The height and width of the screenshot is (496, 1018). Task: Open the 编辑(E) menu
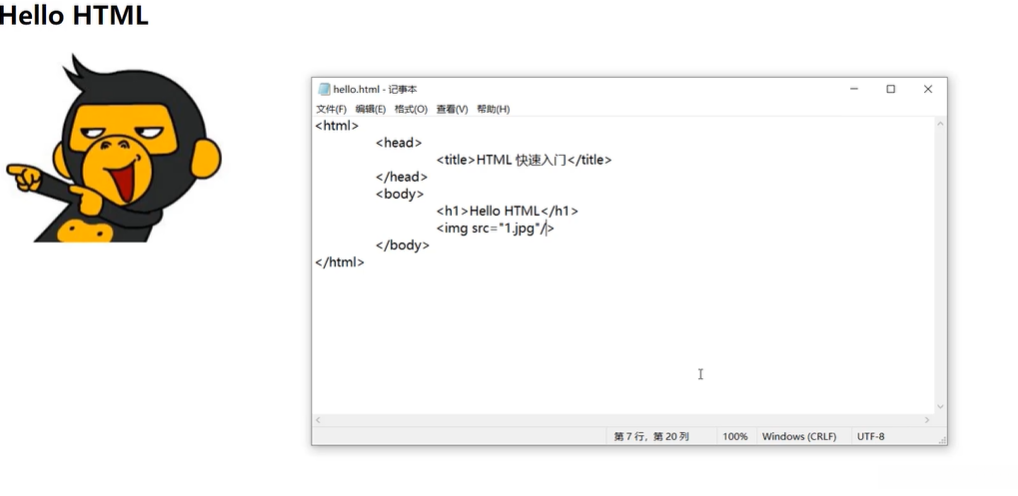pyautogui.click(x=371, y=109)
